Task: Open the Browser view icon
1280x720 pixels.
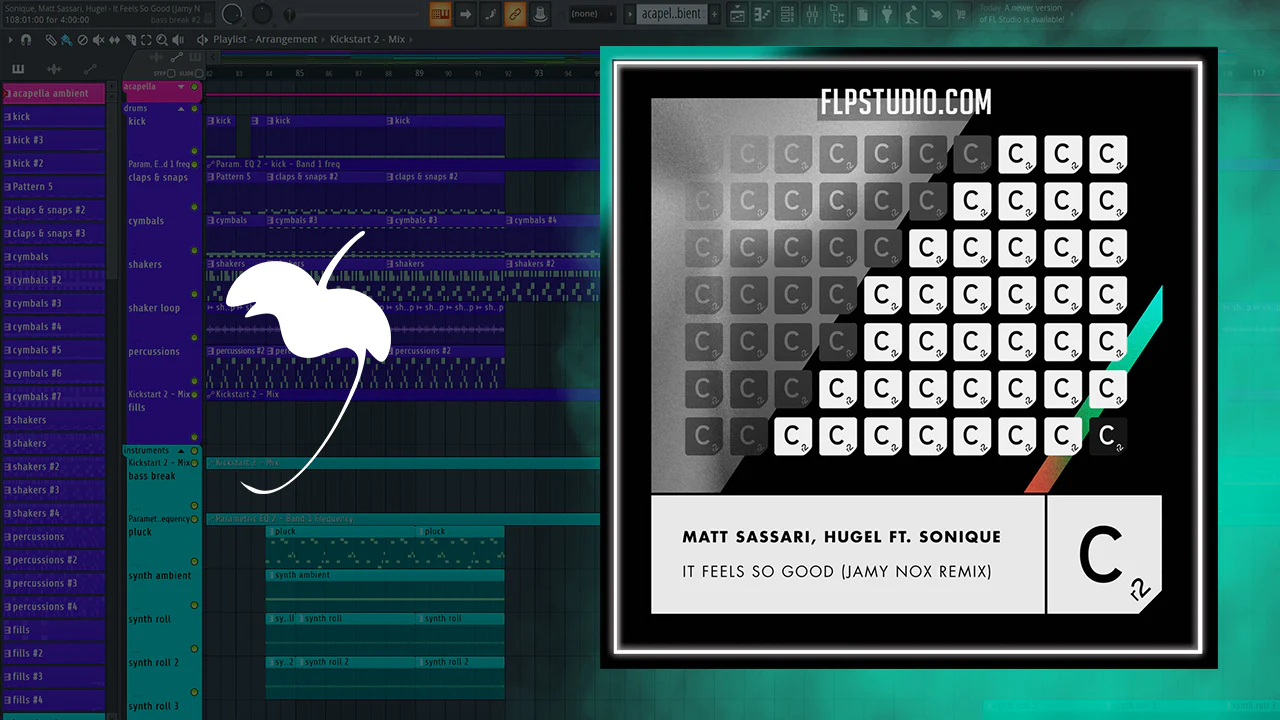Action: click(837, 14)
